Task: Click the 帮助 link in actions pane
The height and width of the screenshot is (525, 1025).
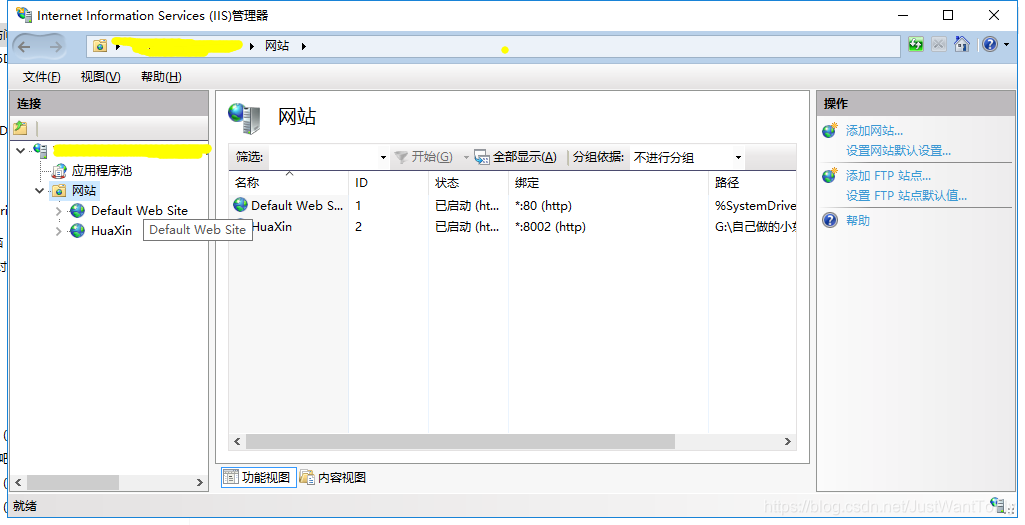Action: point(858,220)
